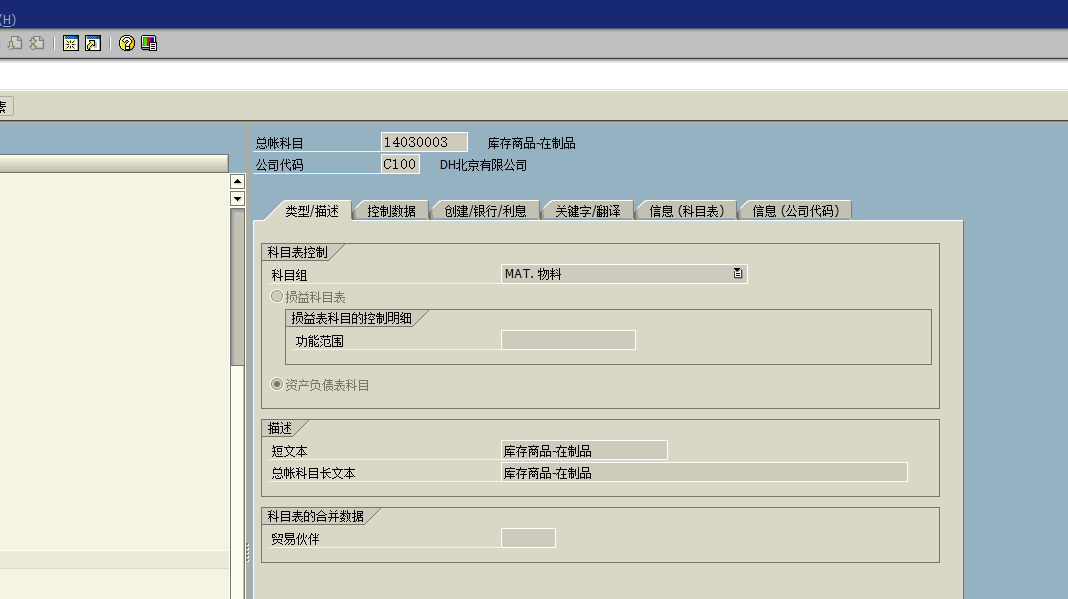Click the 总帐科目 field label
Screen dimensions: 1068x599
point(279,143)
